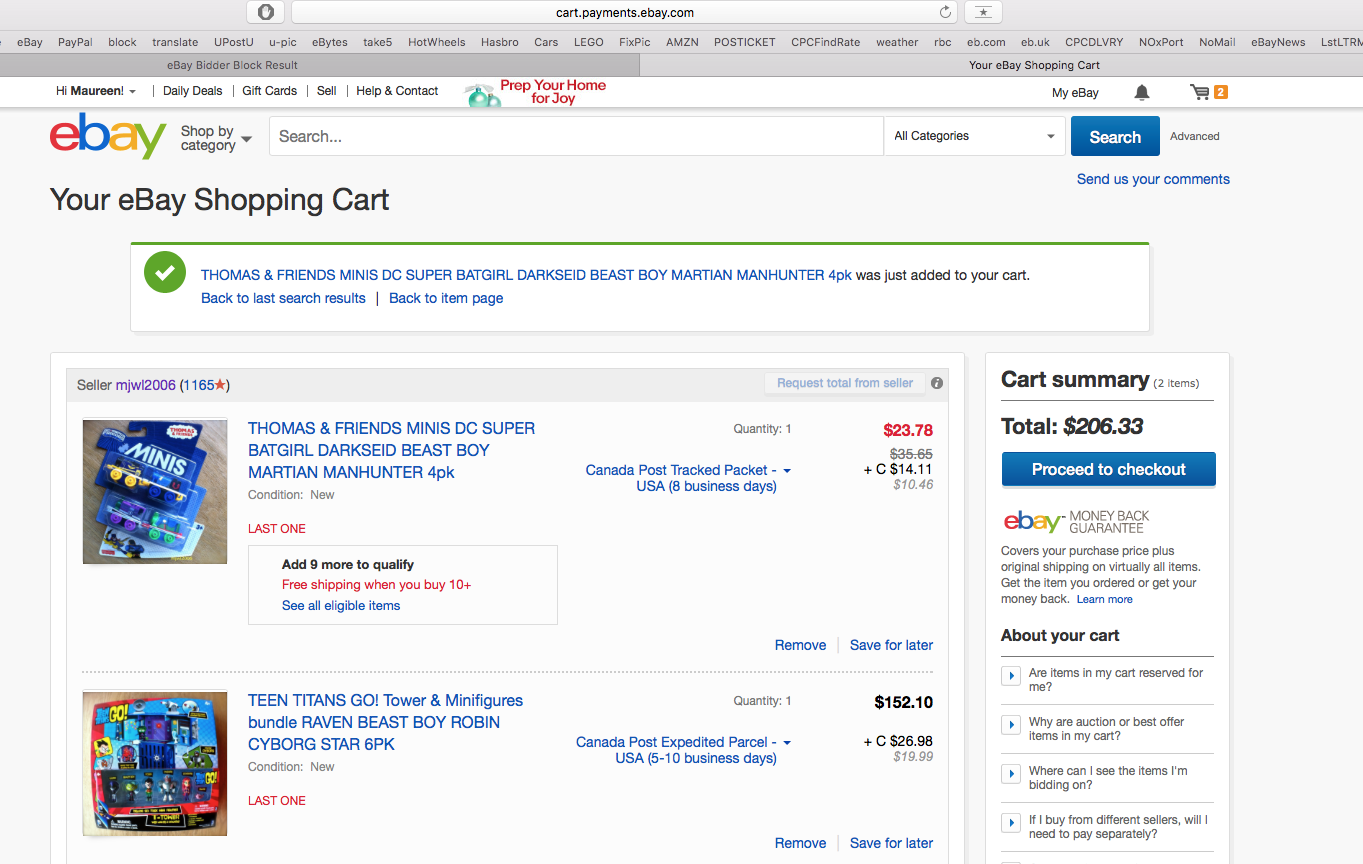Click the info icon beside Request total

937,383
